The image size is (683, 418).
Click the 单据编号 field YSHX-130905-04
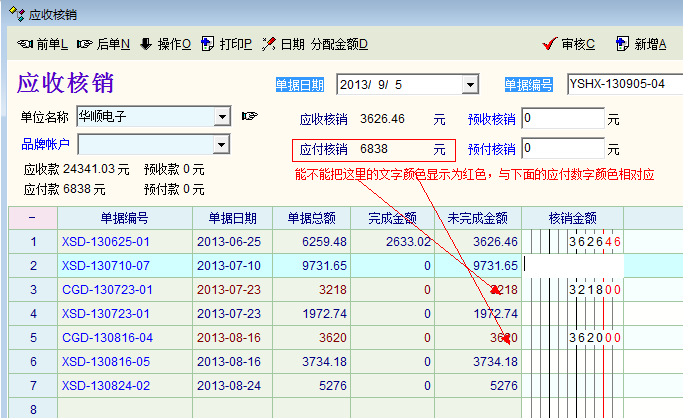click(x=624, y=84)
